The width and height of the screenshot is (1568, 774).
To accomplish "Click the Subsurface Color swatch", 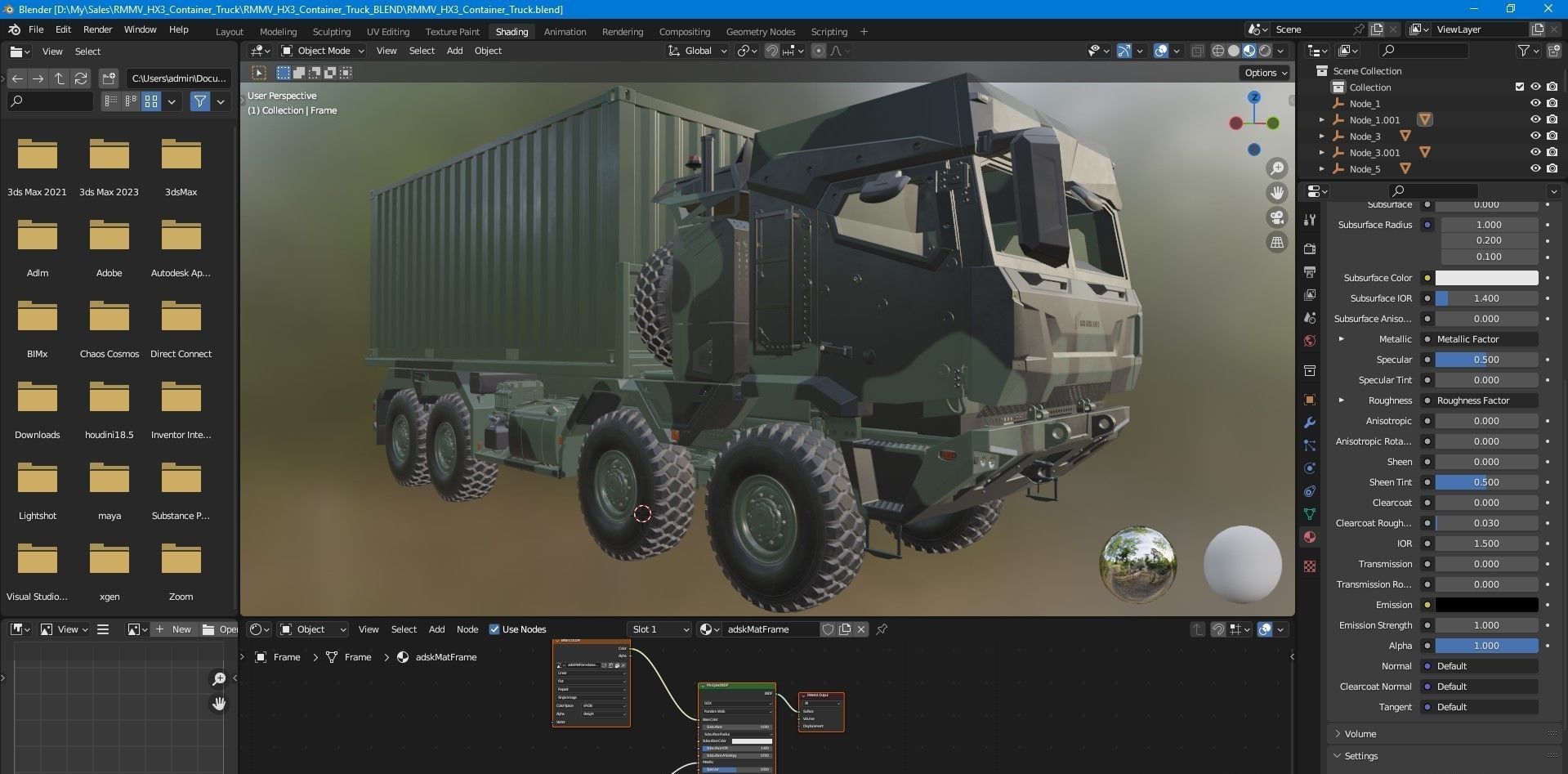I will (x=1486, y=278).
